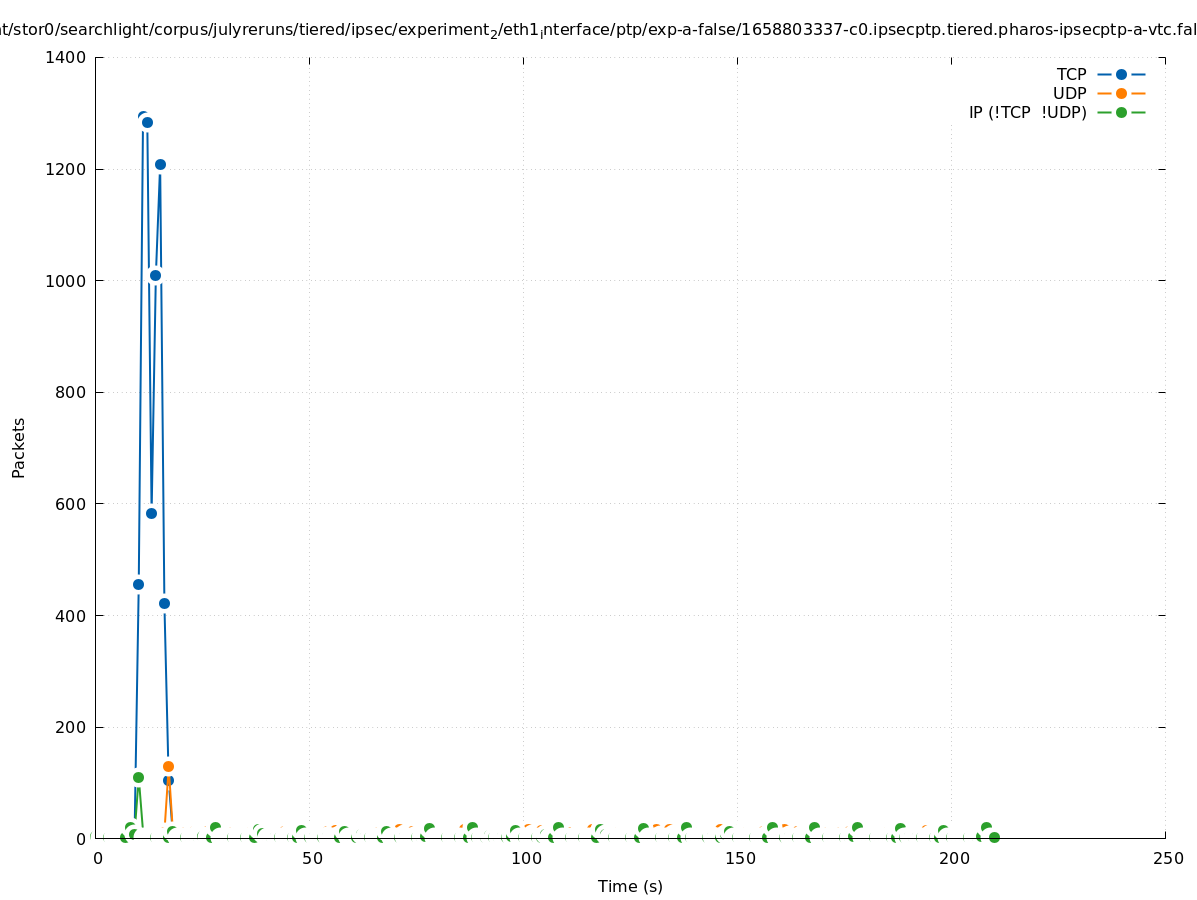Screen dimensions: 1197x900
Task: Select the UDP legend label
Action: point(1069,93)
